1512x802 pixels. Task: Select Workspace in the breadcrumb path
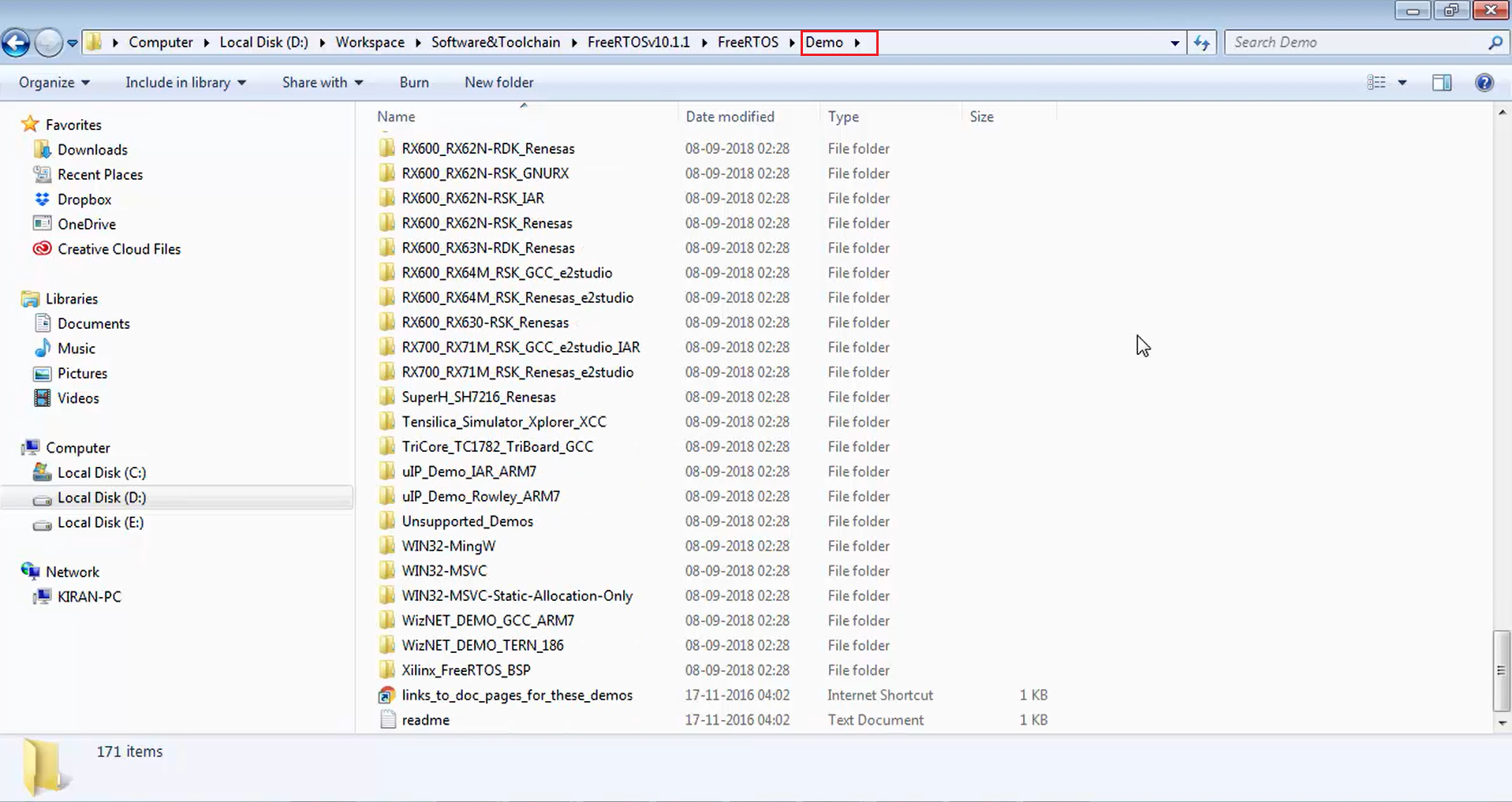click(x=370, y=43)
